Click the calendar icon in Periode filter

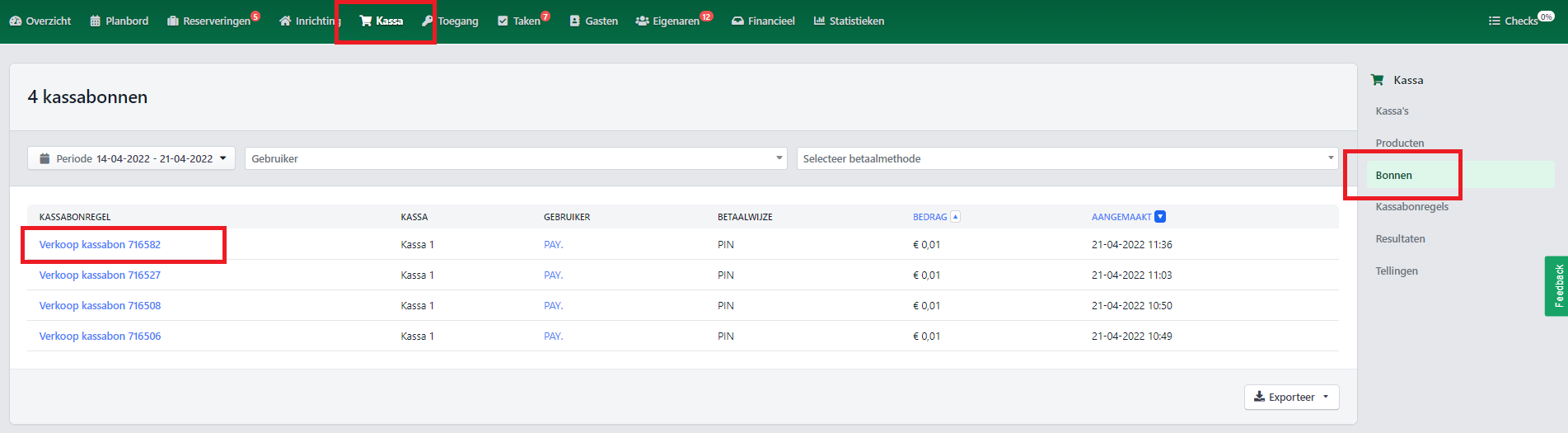(44, 158)
